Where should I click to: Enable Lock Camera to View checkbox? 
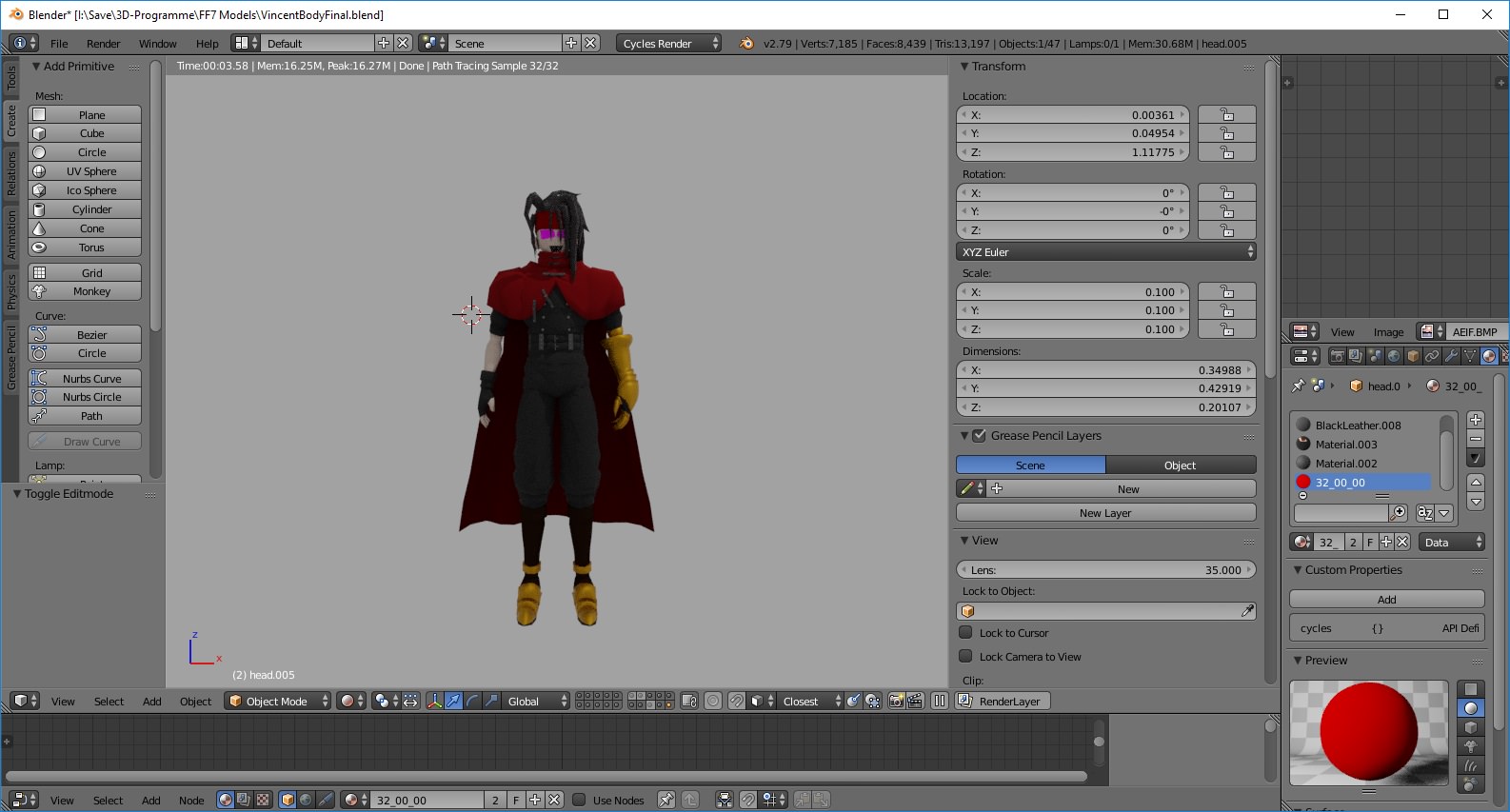click(x=965, y=657)
